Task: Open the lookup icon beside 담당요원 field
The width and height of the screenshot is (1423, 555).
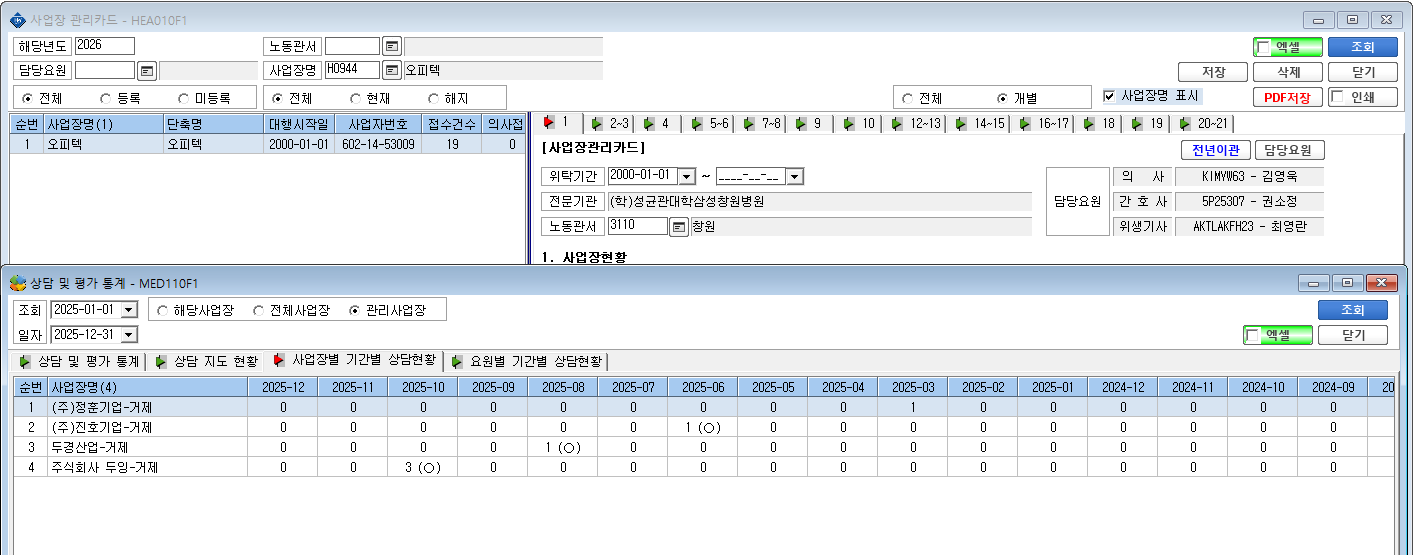Action: pyautogui.click(x=147, y=71)
